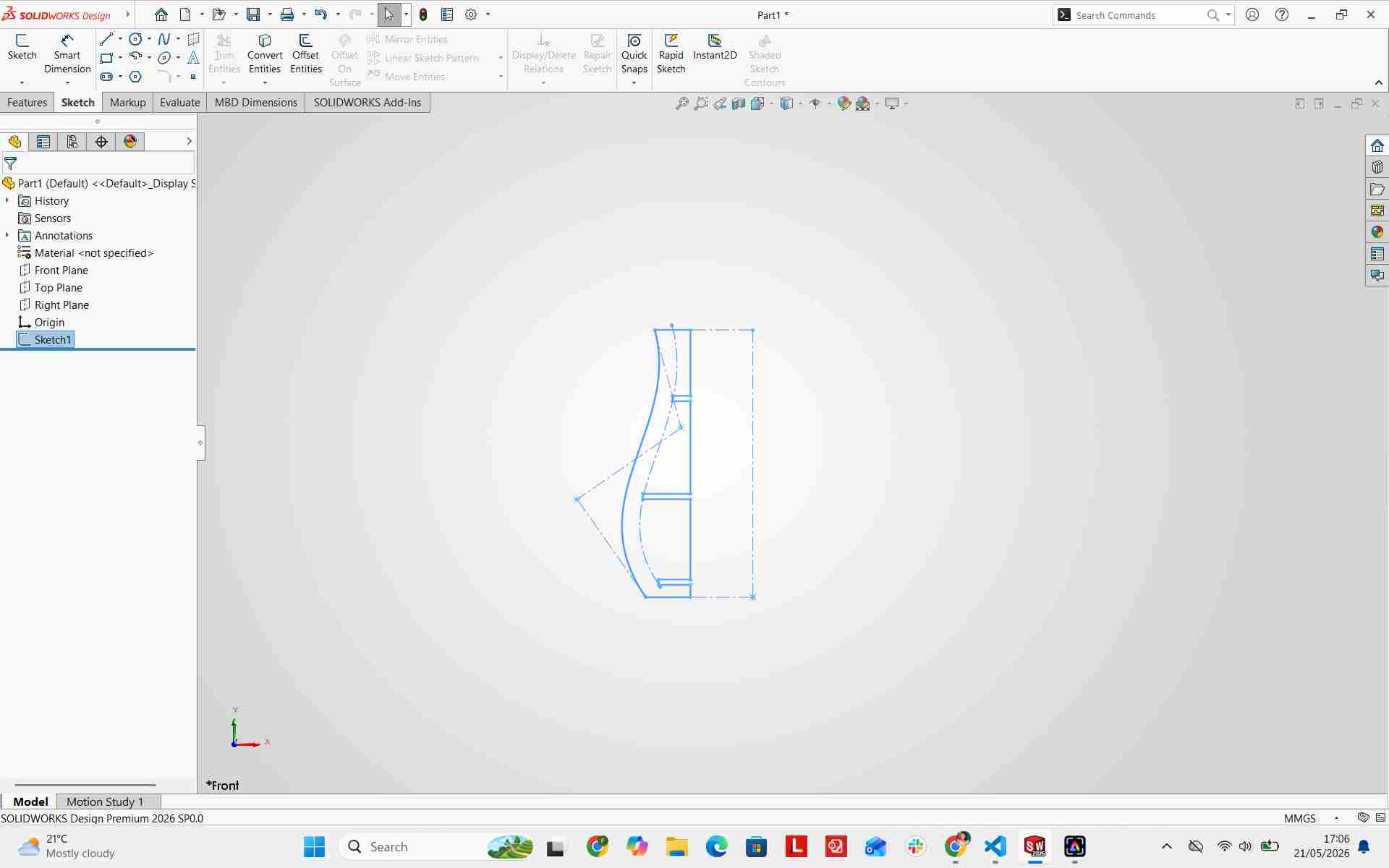Expand the History tree node
The height and width of the screenshot is (868, 1389).
click(7, 200)
